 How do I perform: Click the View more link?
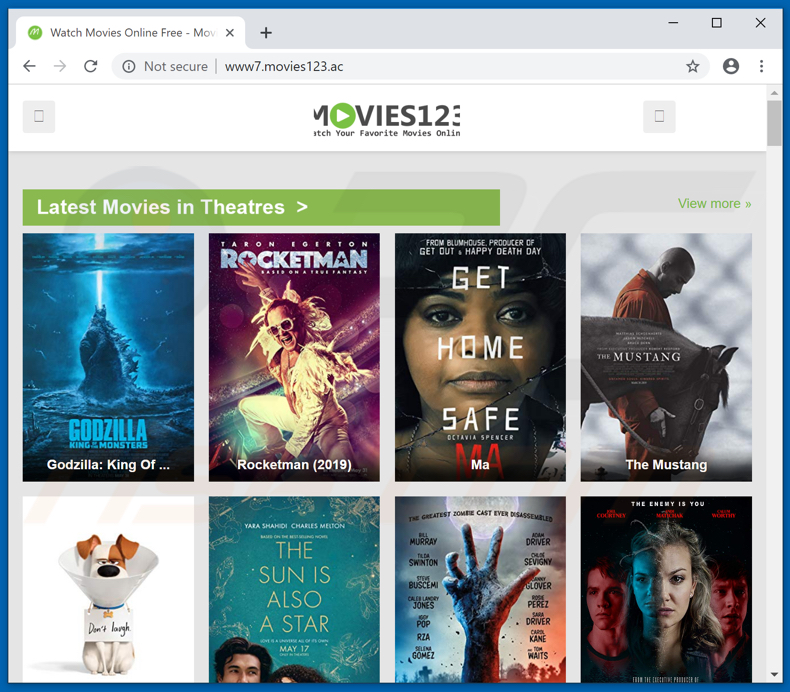714,204
